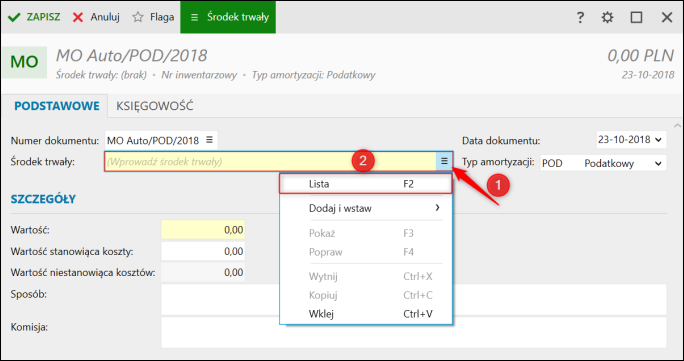This screenshot has width=684, height=361.
Task: Click the ZAPISZ save button
Action: pos(34,17)
